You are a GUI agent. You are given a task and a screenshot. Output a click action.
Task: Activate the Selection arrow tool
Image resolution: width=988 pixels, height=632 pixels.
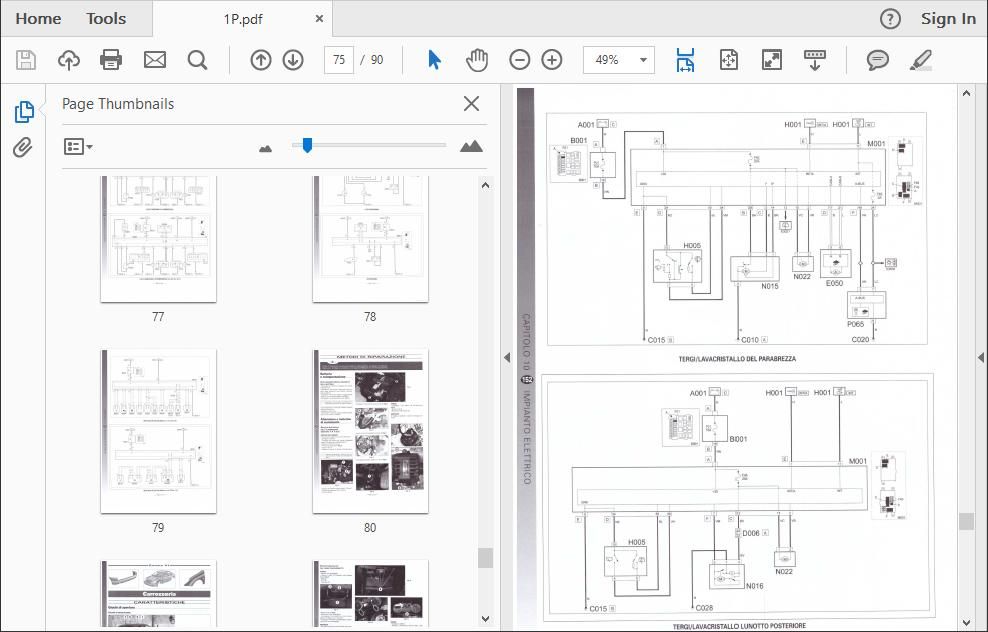pyautogui.click(x=434, y=60)
